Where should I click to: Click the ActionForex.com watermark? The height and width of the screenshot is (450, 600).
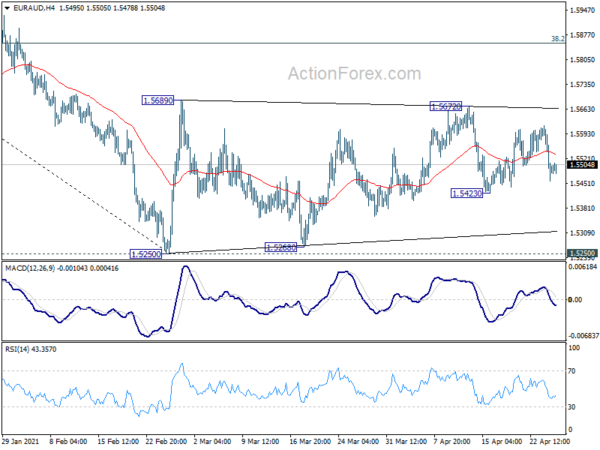point(354,73)
